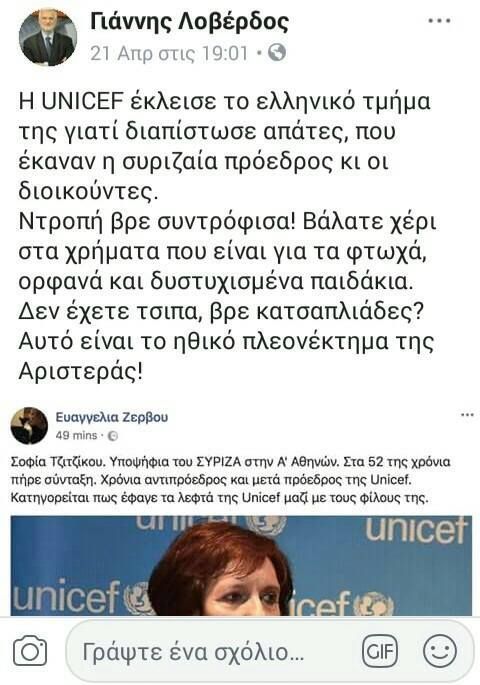Viewport: 480px width, 685px height.
Task: Open Γιάννης Λοβέρδος profile picture
Action: tap(48, 37)
